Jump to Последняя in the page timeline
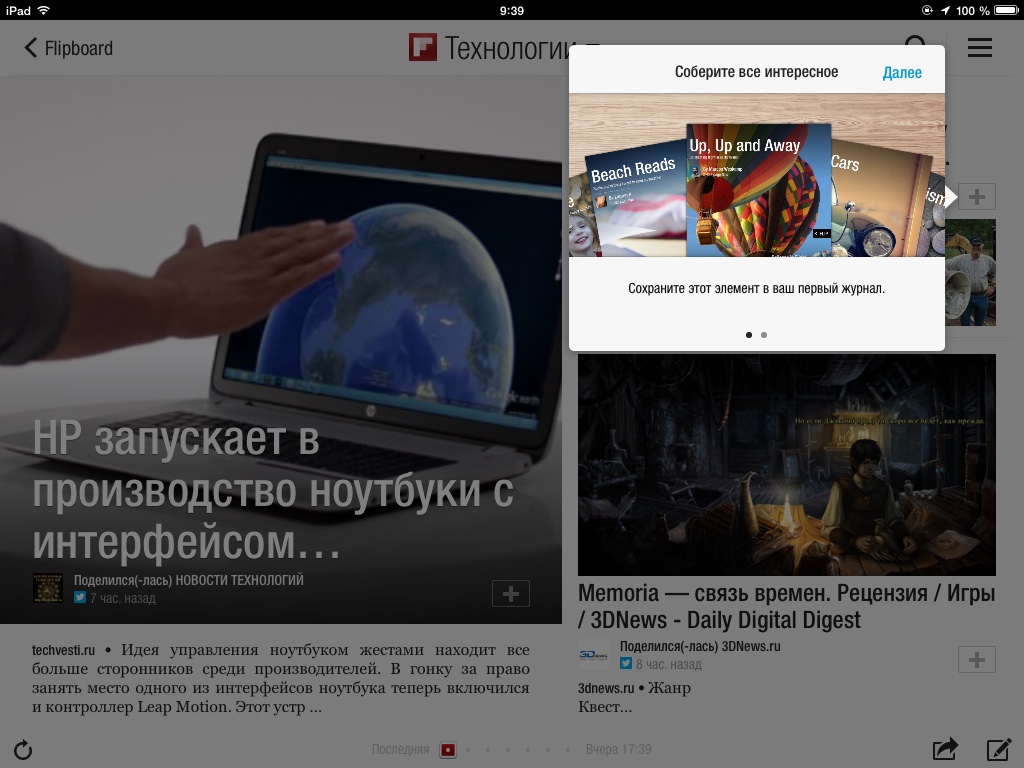This screenshot has width=1024, height=768. (x=400, y=750)
